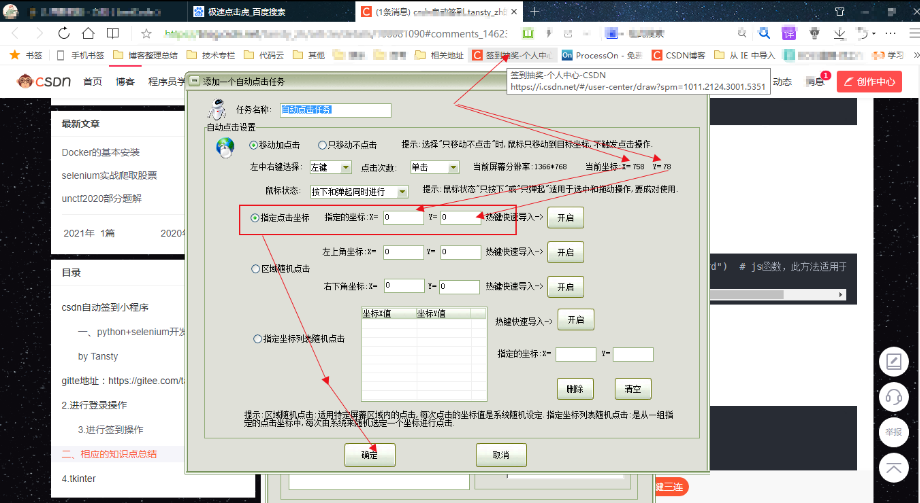Open the 技术专栏 bookmark folder
Screen dimensions: 920x503
tap(211, 55)
